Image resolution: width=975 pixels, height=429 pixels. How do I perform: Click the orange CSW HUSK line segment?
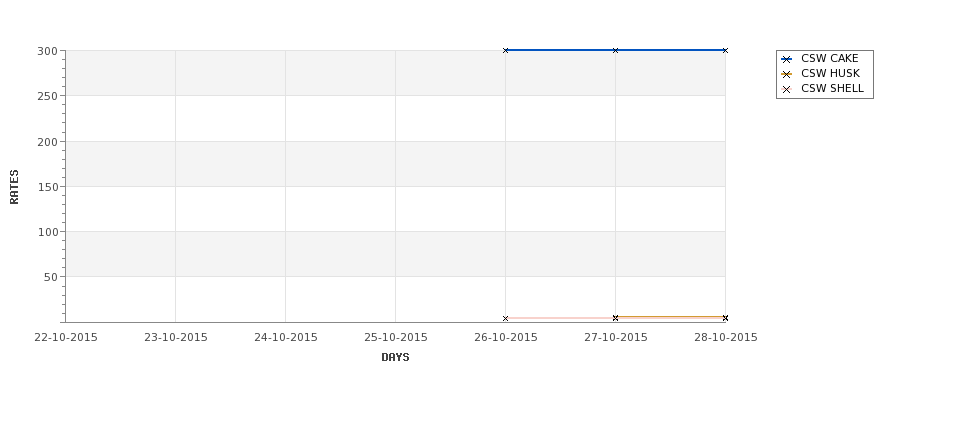670,316
